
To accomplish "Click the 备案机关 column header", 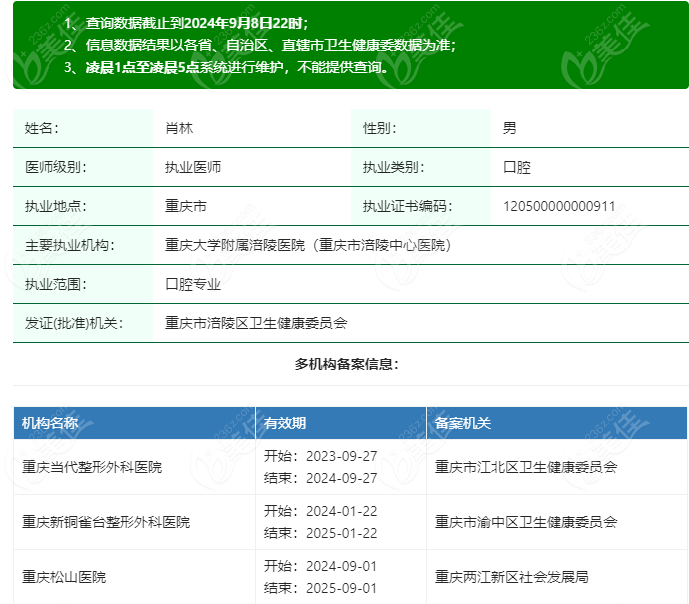I will pyautogui.click(x=463, y=423).
